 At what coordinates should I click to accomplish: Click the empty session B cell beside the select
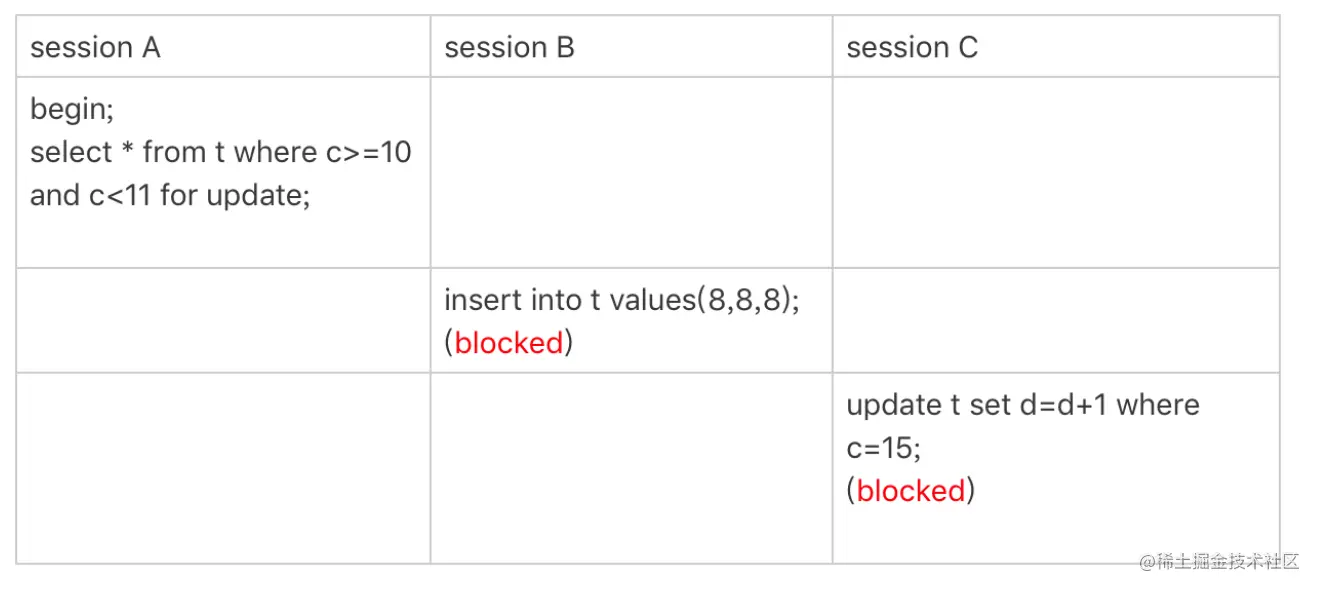[x=631, y=172]
